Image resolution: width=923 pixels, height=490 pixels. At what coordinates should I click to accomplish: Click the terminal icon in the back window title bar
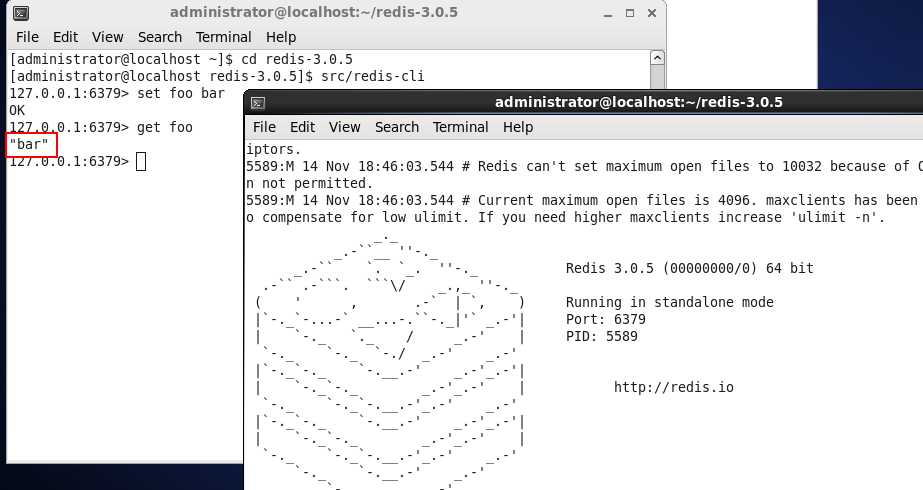coord(21,13)
